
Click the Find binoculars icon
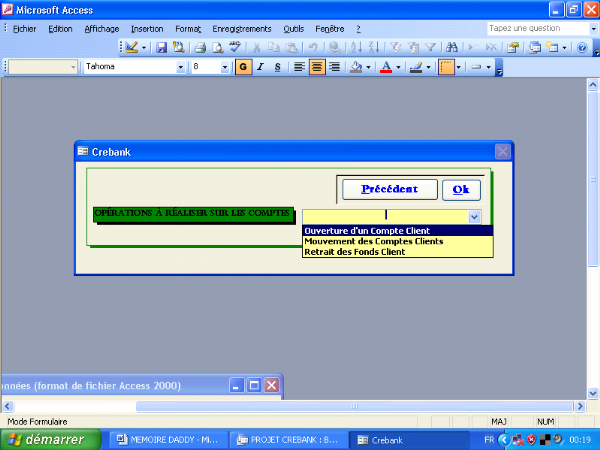452,47
